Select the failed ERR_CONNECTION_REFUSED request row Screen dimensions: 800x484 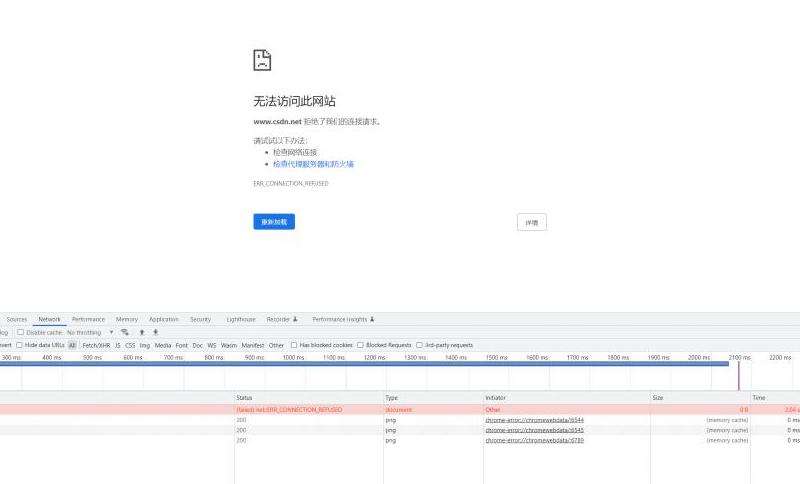(400, 410)
